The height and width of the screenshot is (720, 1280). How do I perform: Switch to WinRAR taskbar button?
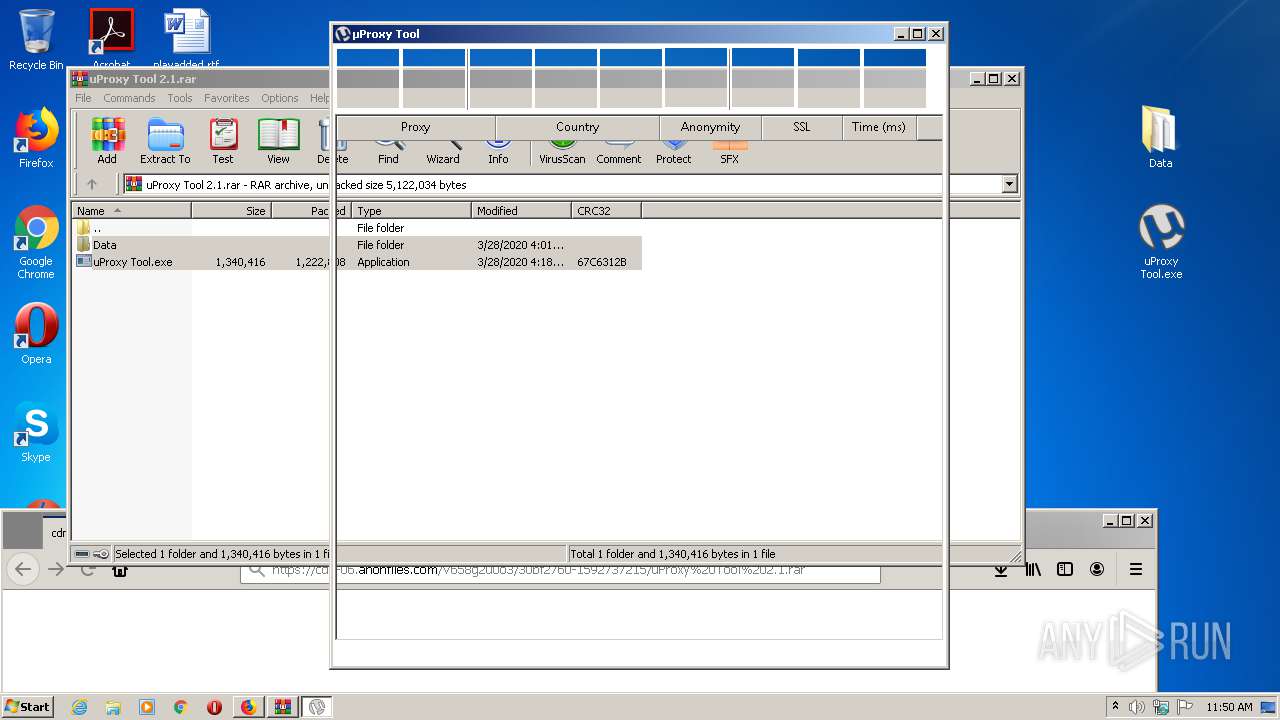(282, 707)
